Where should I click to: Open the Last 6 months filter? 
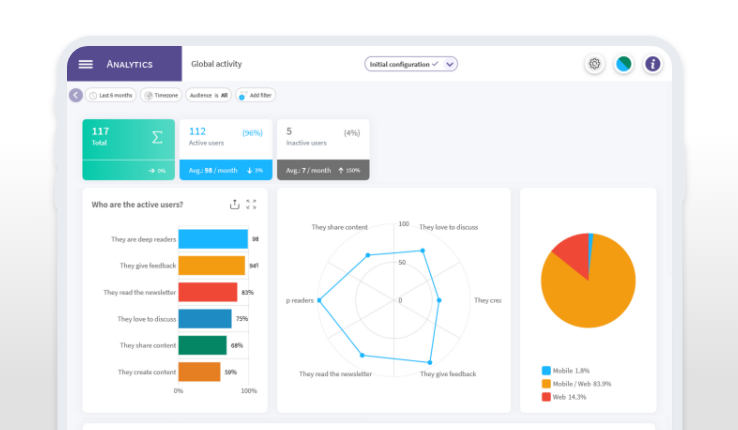tap(111, 95)
